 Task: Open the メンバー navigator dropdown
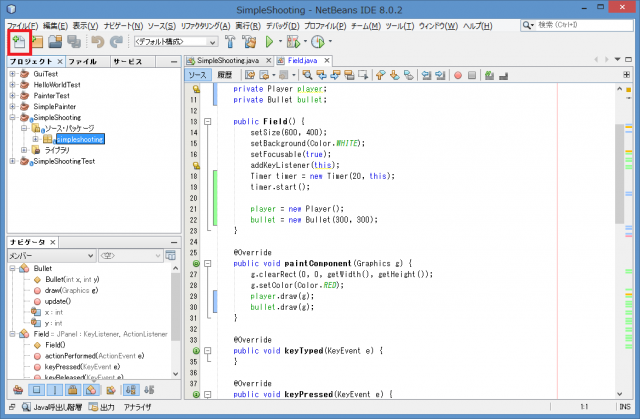tap(52, 256)
